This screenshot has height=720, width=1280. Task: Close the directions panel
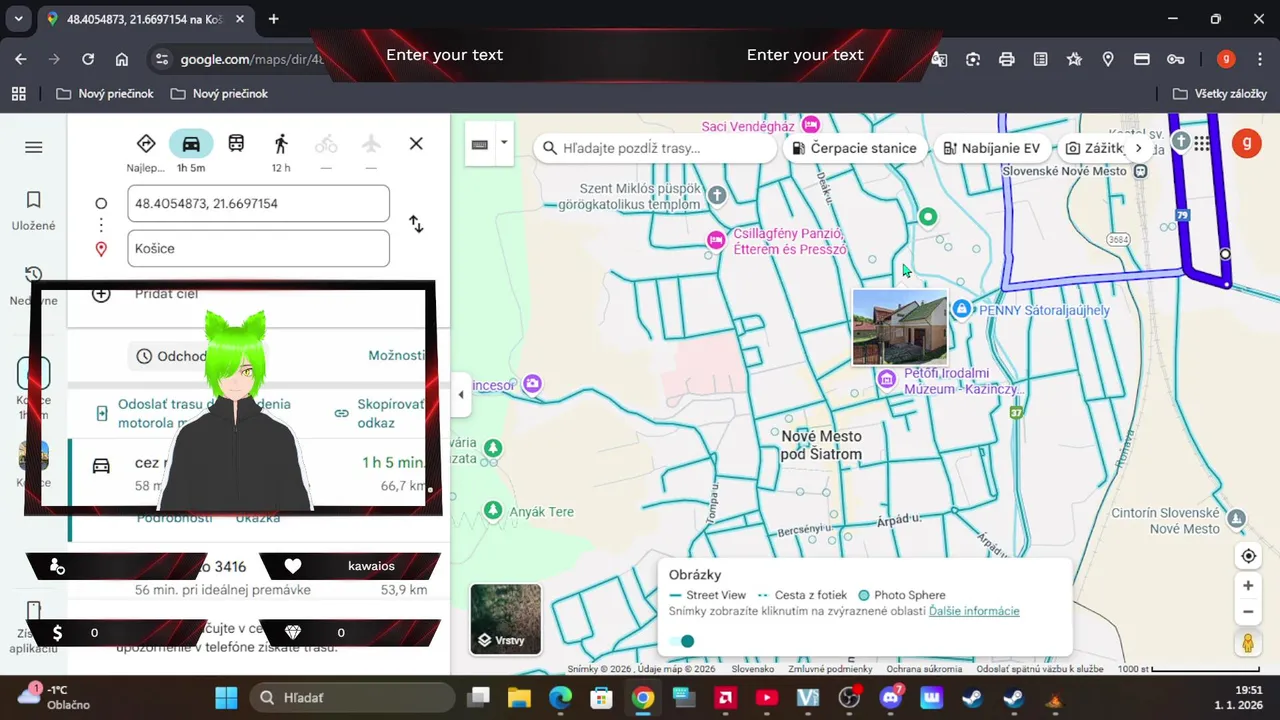pos(416,144)
